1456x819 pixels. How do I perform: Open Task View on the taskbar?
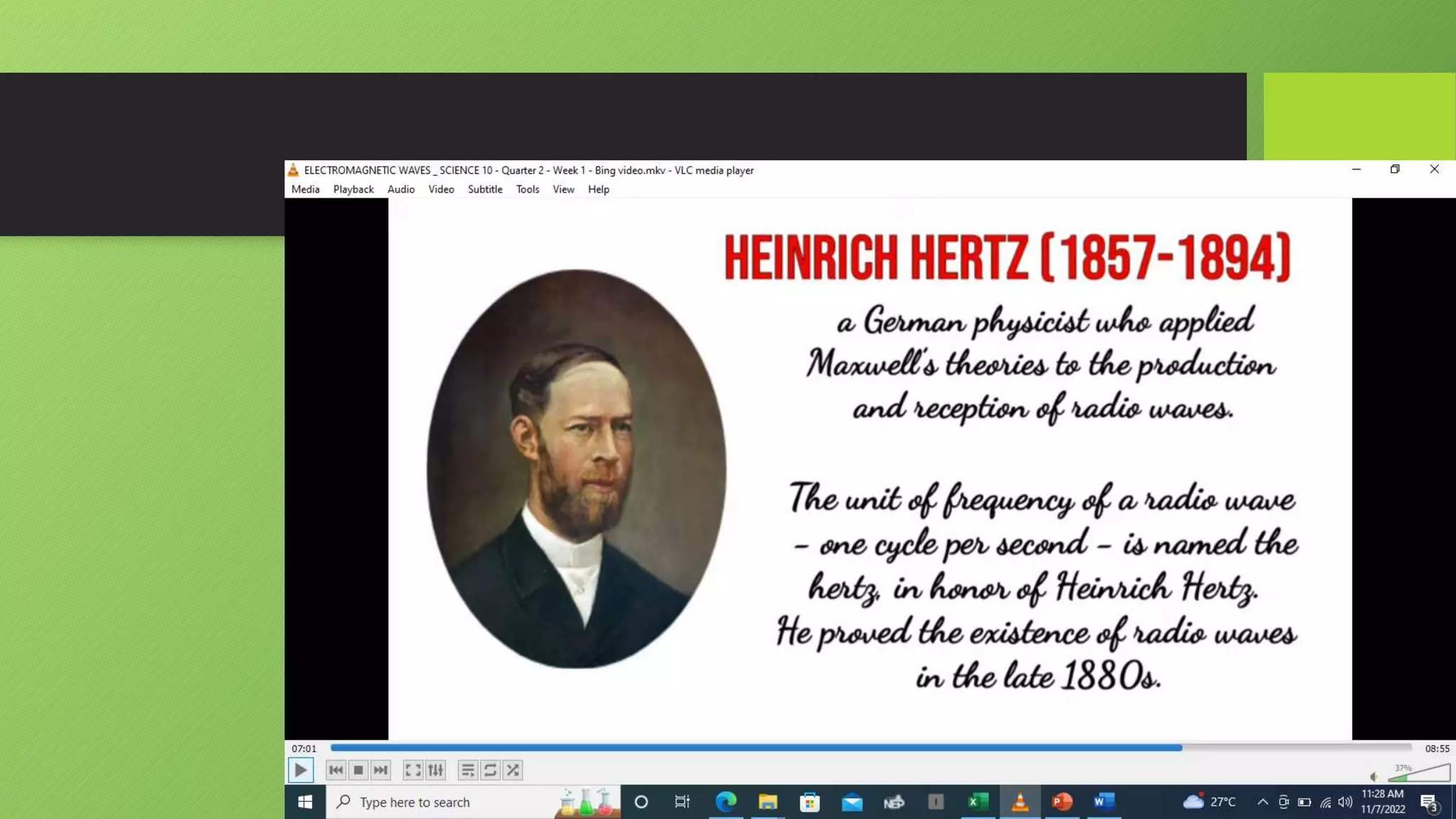[682, 802]
